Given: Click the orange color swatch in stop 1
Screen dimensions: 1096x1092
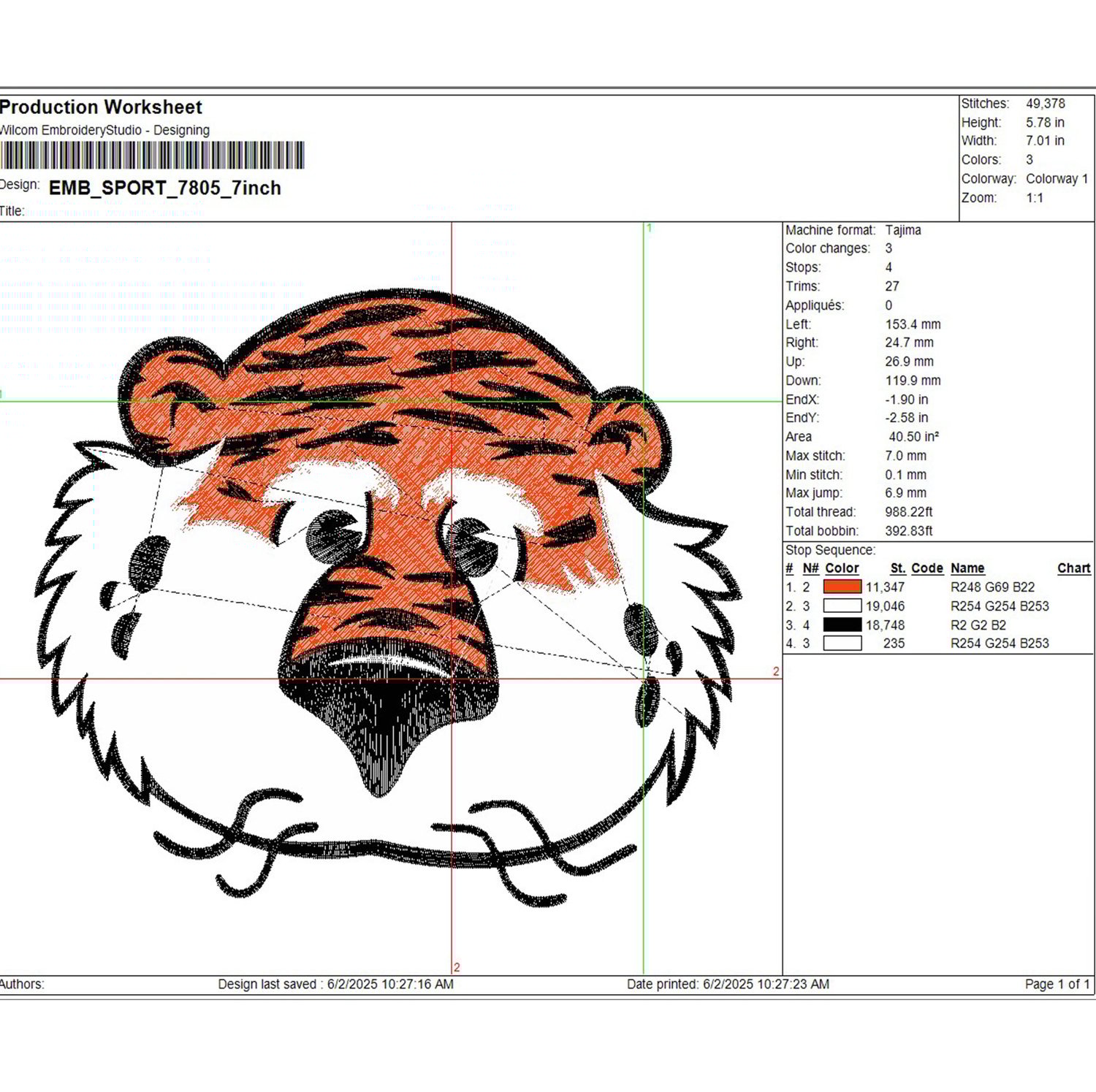Looking at the screenshot, I should (842, 587).
